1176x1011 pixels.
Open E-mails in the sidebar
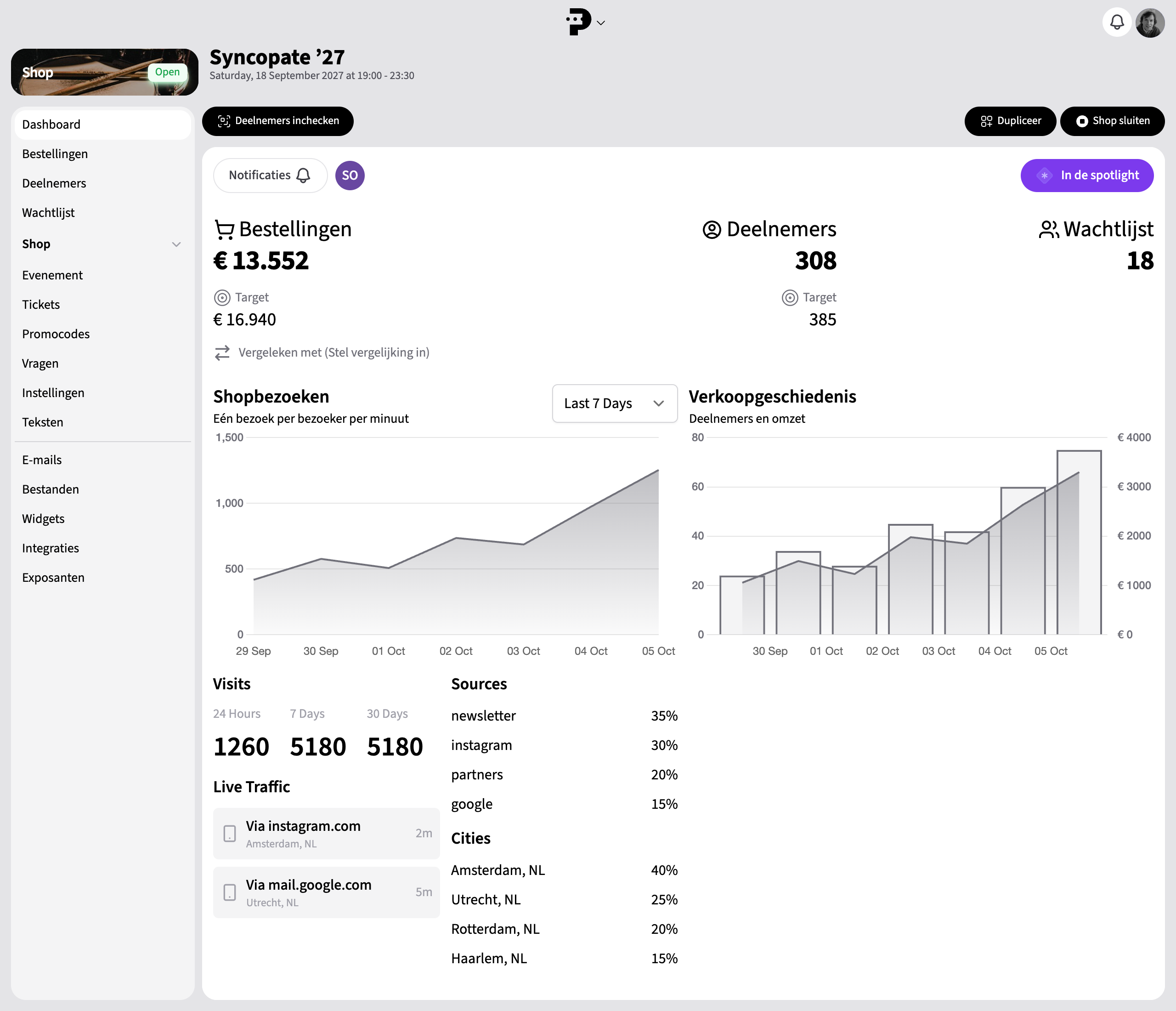(103, 460)
